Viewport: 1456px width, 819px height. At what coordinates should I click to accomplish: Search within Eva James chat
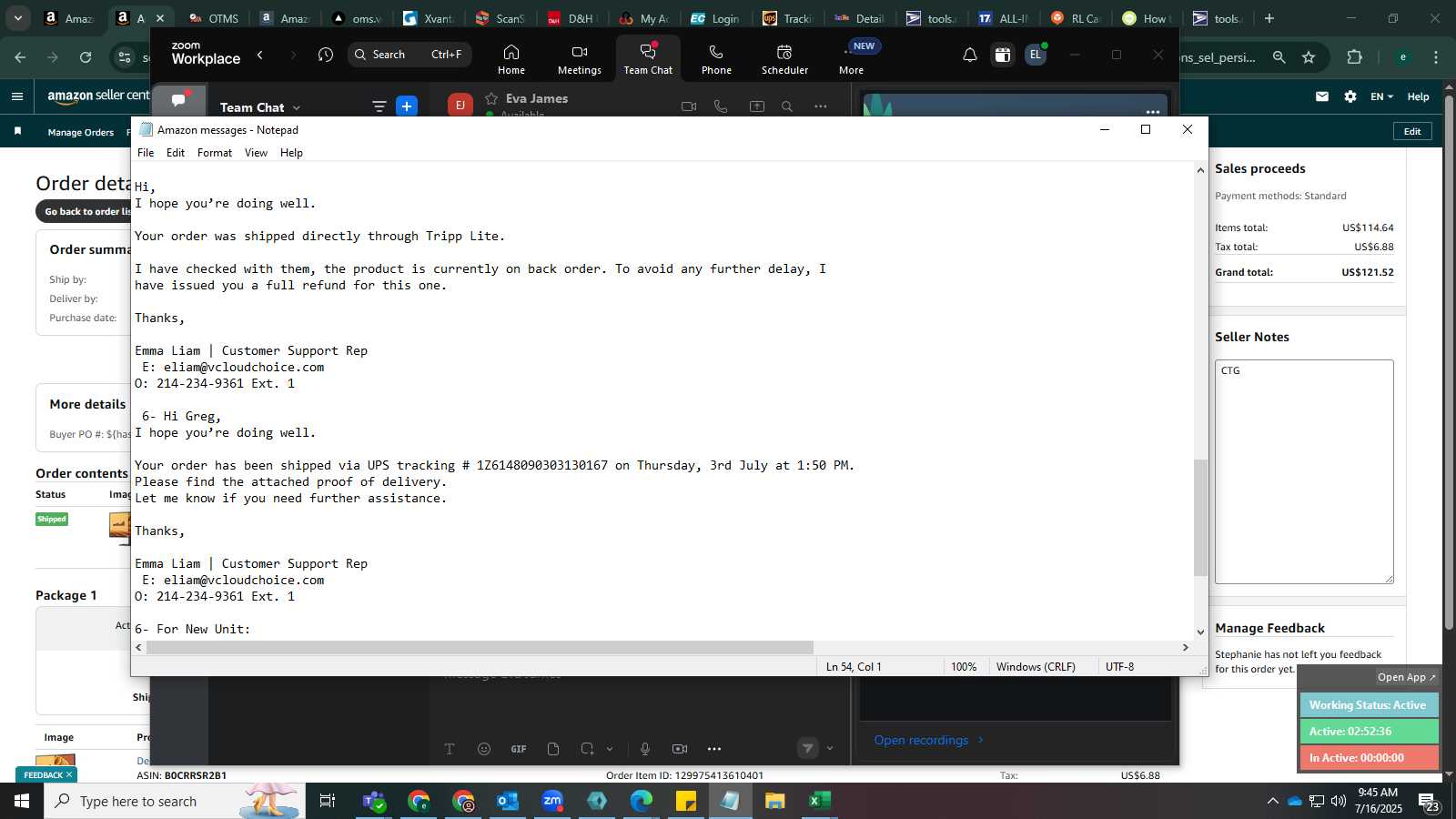point(787,106)
